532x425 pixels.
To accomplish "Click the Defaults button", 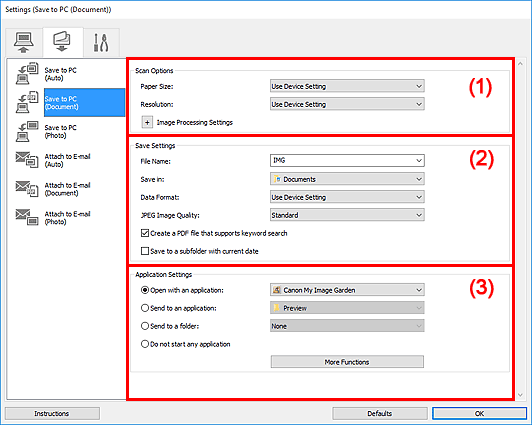I will [380, 413].
